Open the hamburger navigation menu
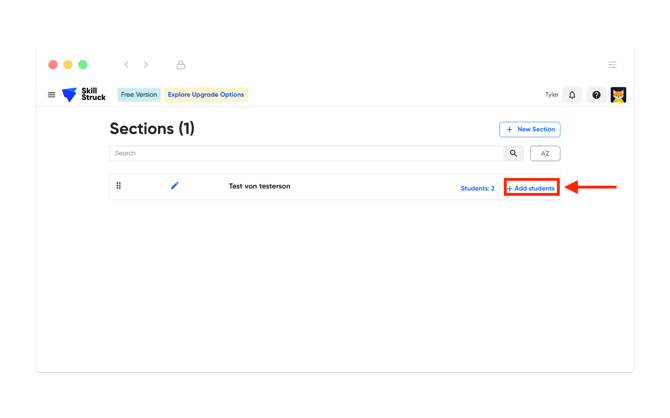The height and width of the screenshot is (418, 670). click(x=52, y=95)
